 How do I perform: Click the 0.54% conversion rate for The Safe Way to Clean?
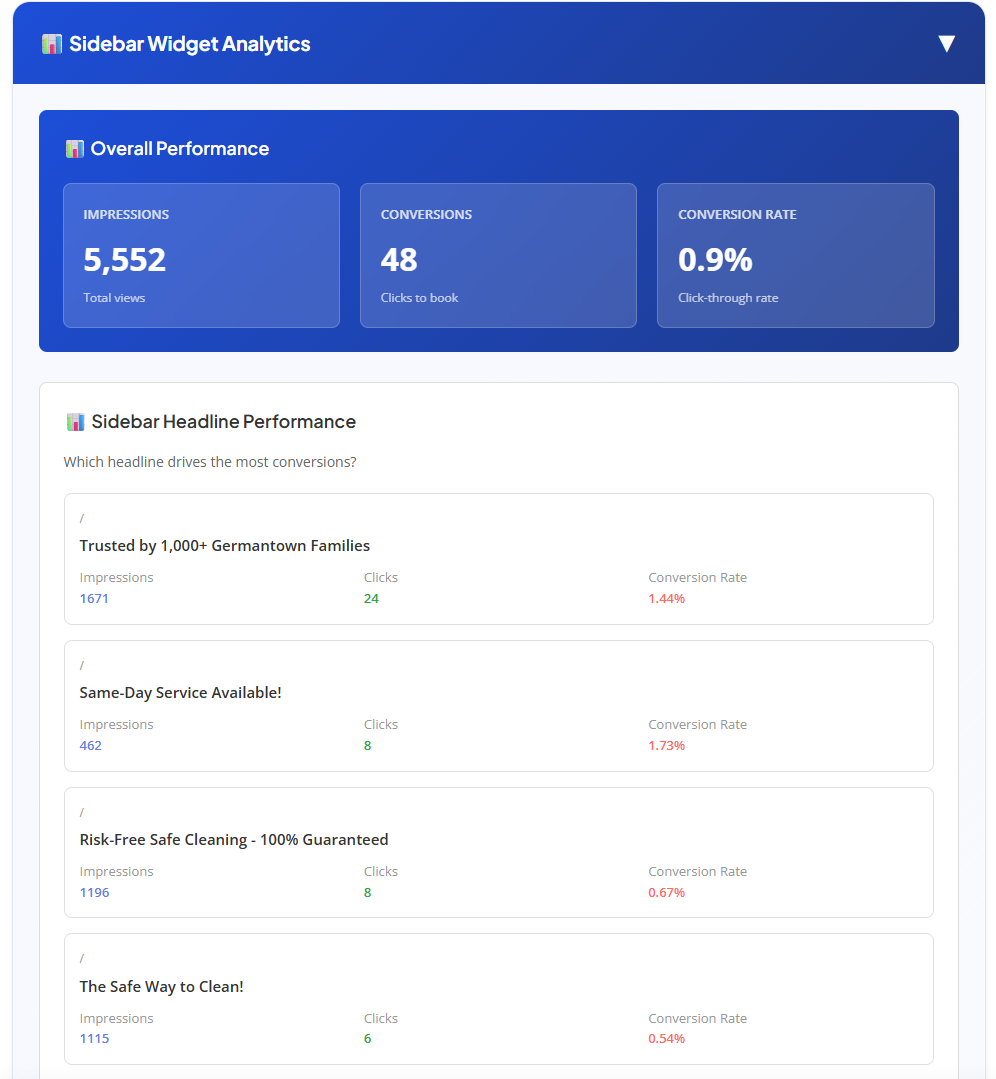(x=666, y=1038)
